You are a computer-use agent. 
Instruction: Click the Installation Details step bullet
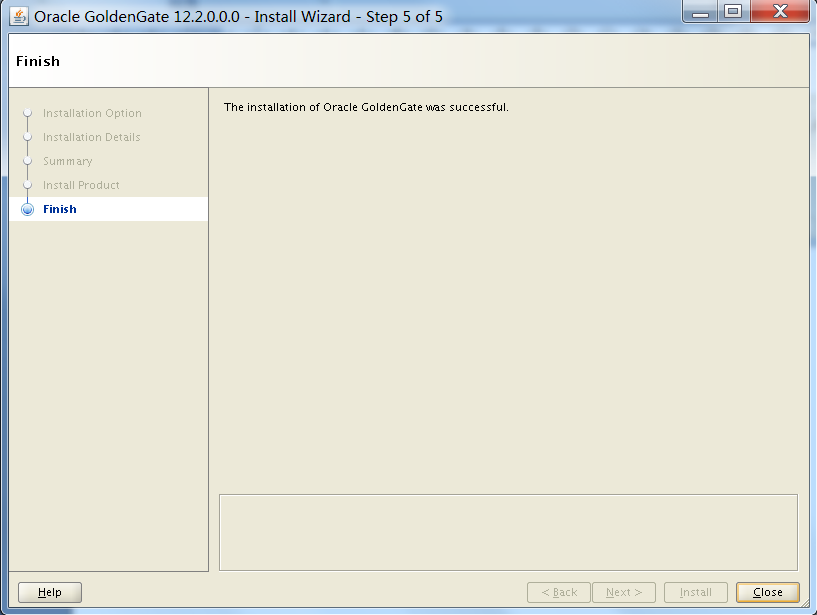(x=28, y=137)
